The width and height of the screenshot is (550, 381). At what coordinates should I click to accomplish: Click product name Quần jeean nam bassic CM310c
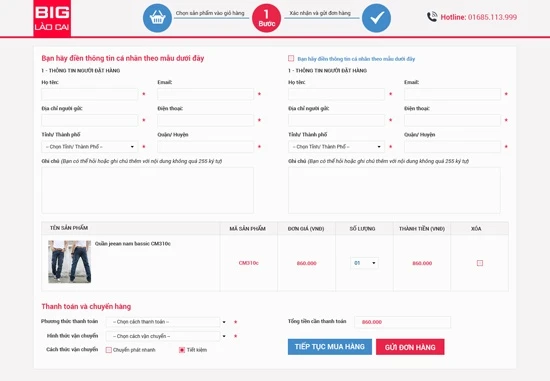133,243
